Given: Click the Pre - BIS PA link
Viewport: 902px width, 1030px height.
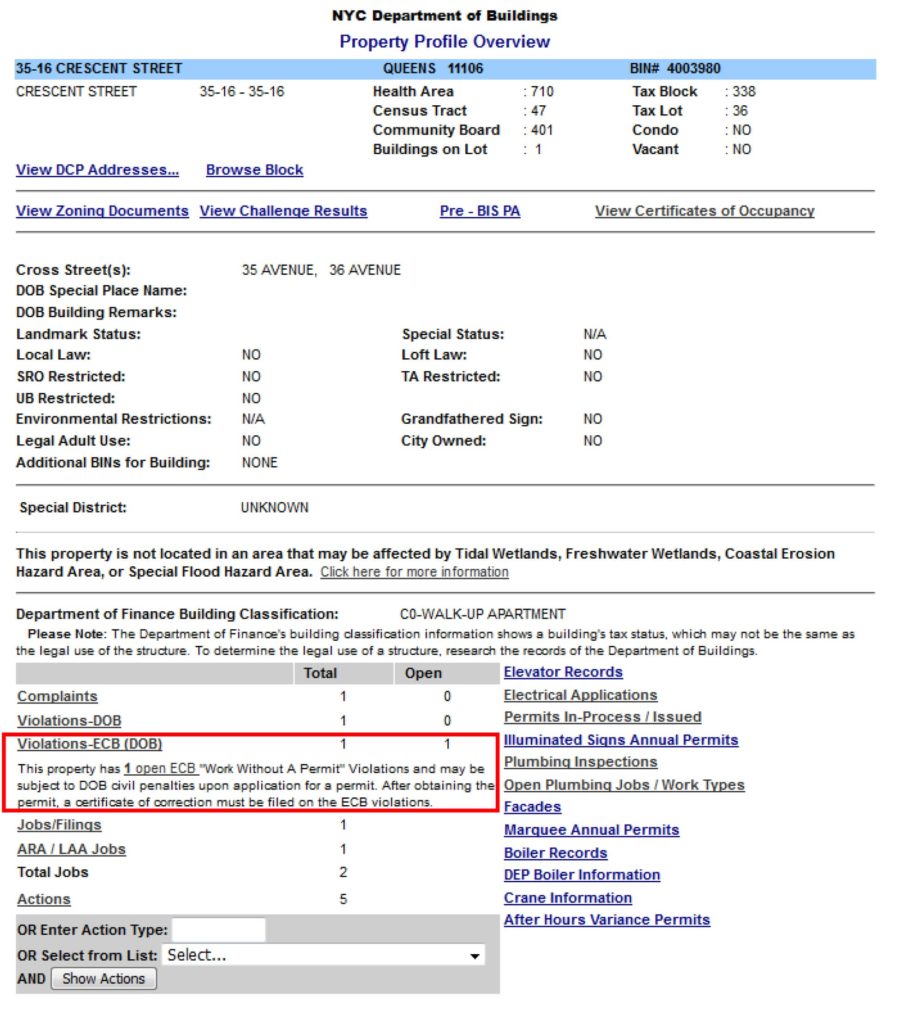Looking at the screenshot, I should pos(480,211).
